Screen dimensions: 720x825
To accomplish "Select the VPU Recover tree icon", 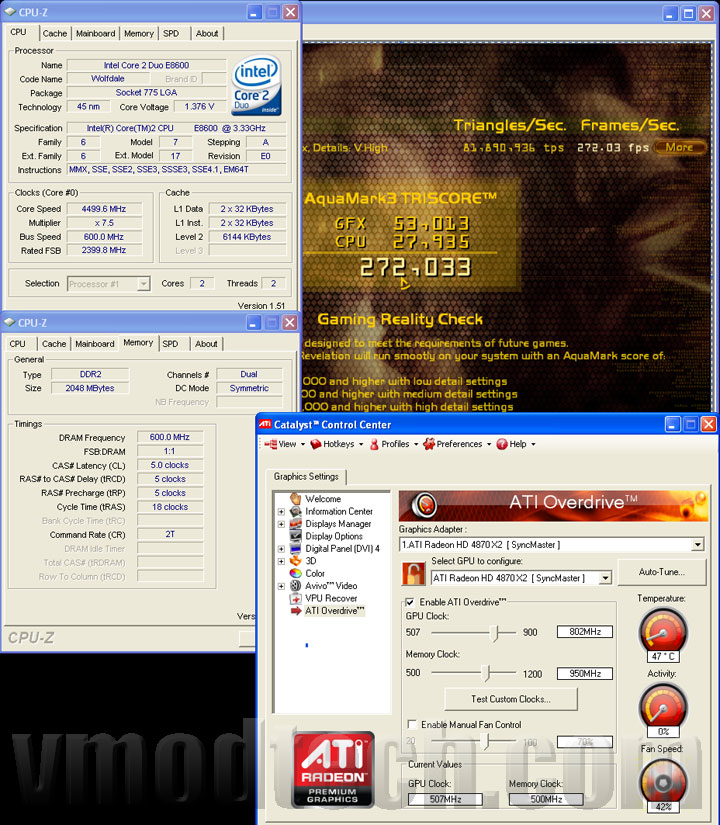I will click(x=296, y=598).
